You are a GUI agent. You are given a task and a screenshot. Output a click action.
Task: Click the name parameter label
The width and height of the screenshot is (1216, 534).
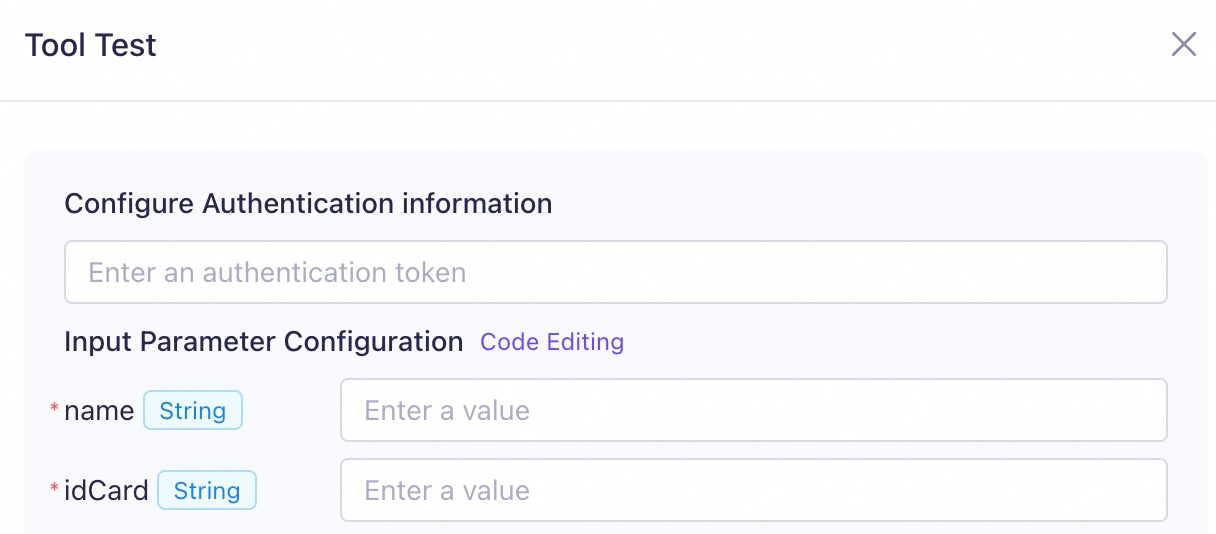pos(99,410)
